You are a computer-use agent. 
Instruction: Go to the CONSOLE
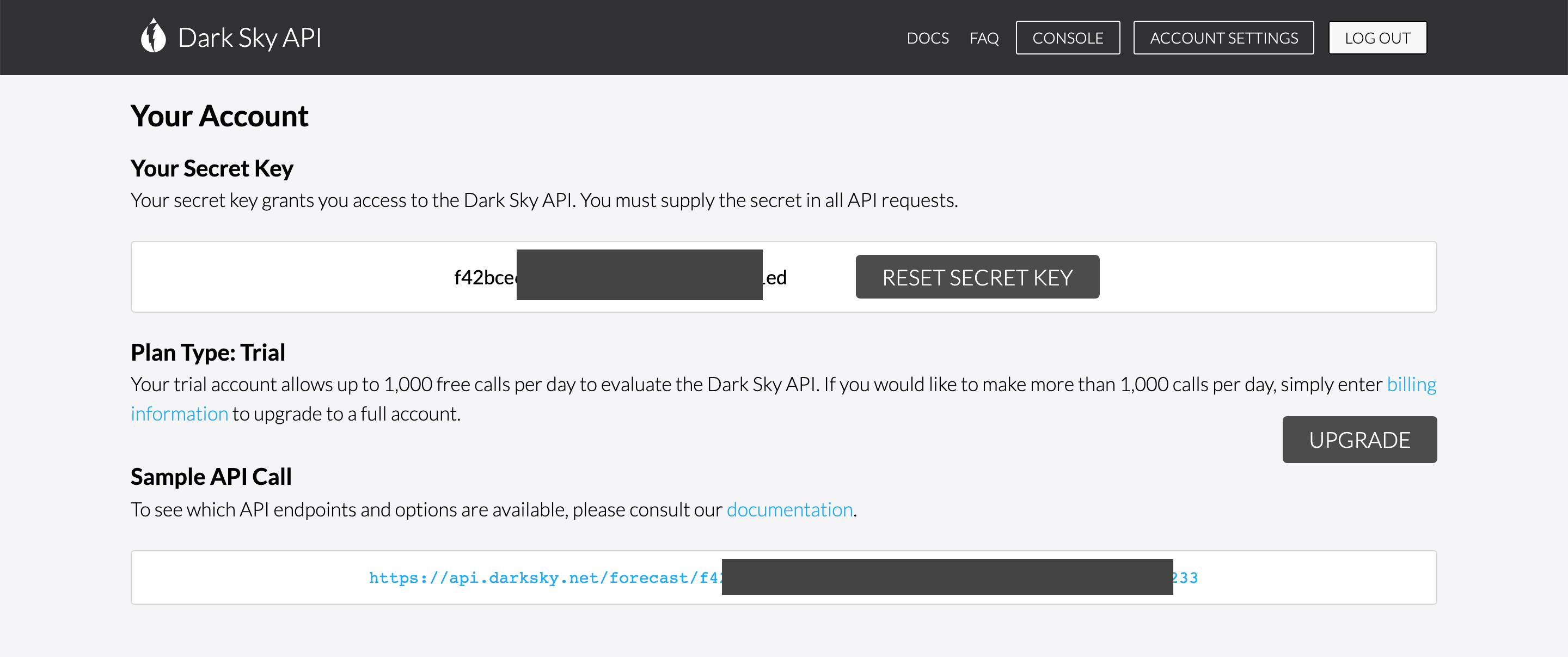(x=1067, y=38)
